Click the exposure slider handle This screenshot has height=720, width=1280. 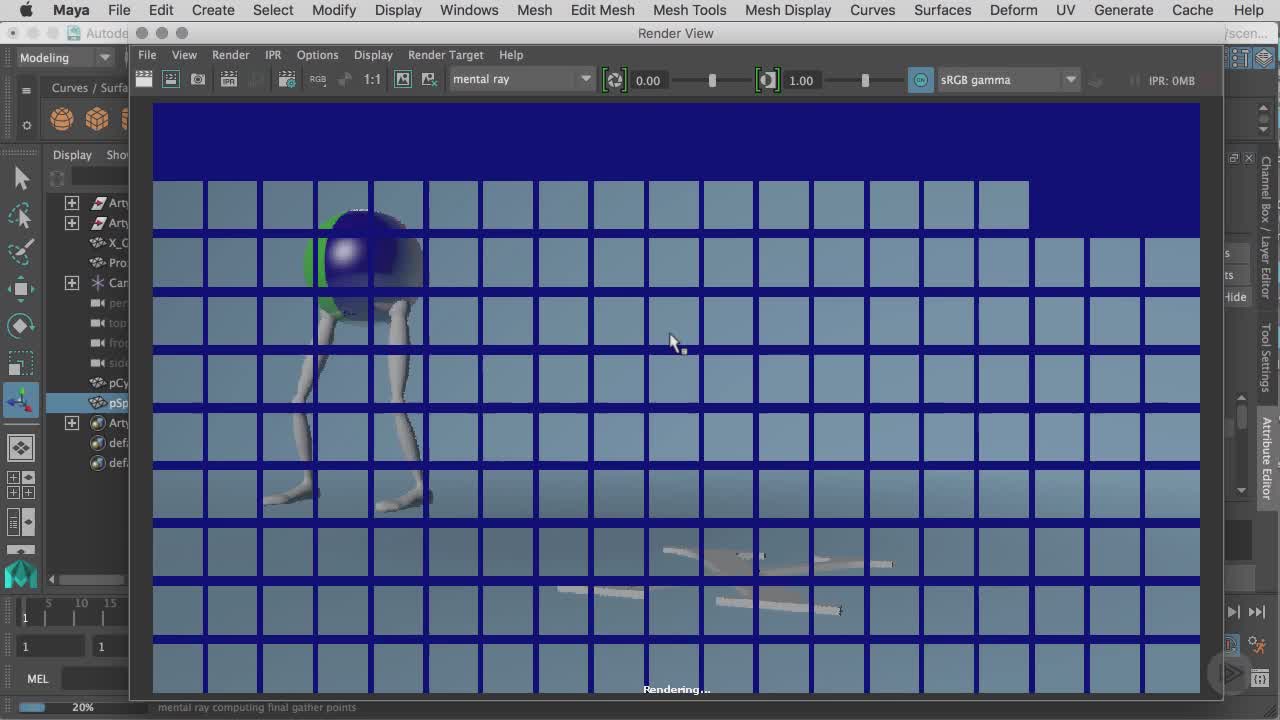point(712,80)
